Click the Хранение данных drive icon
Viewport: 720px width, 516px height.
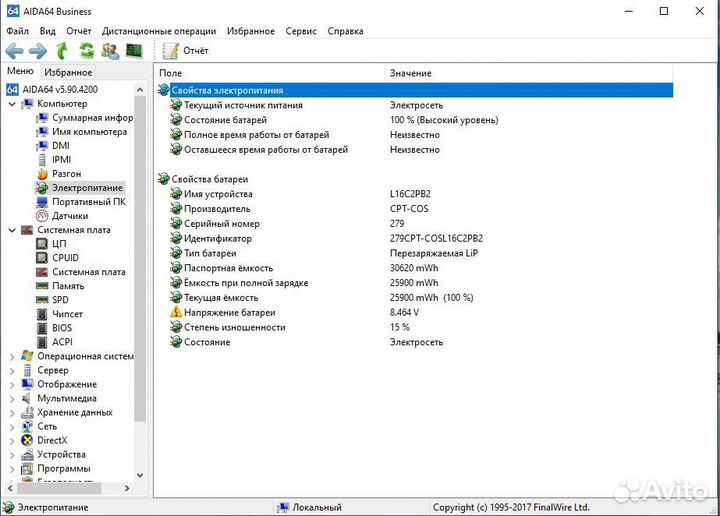coord(27,413)
